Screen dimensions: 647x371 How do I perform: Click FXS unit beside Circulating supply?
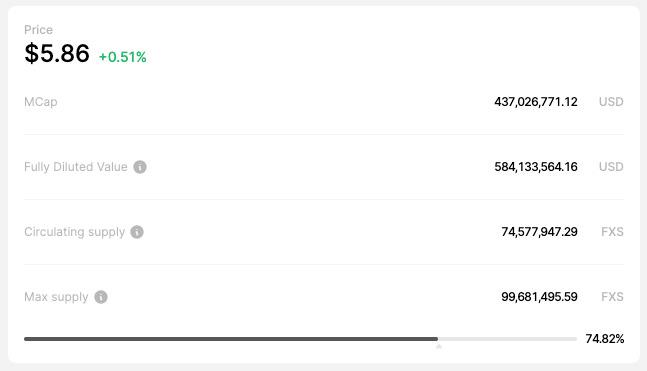(612, 232)
